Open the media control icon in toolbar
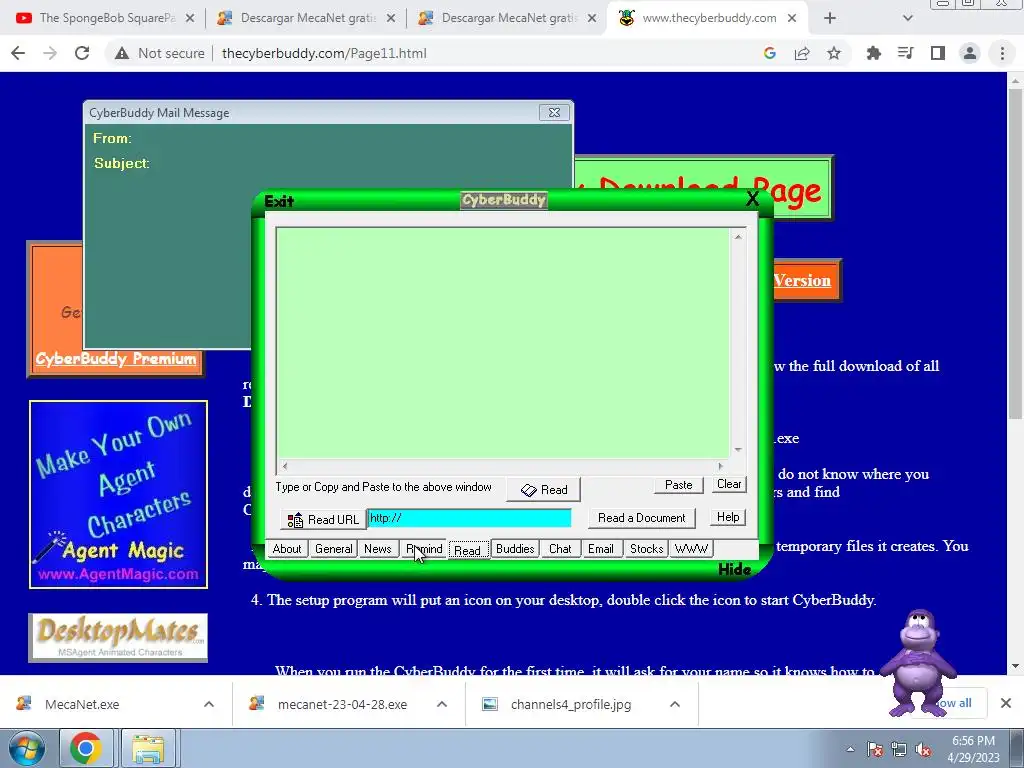1024x768 pixels. pos(905,53)
